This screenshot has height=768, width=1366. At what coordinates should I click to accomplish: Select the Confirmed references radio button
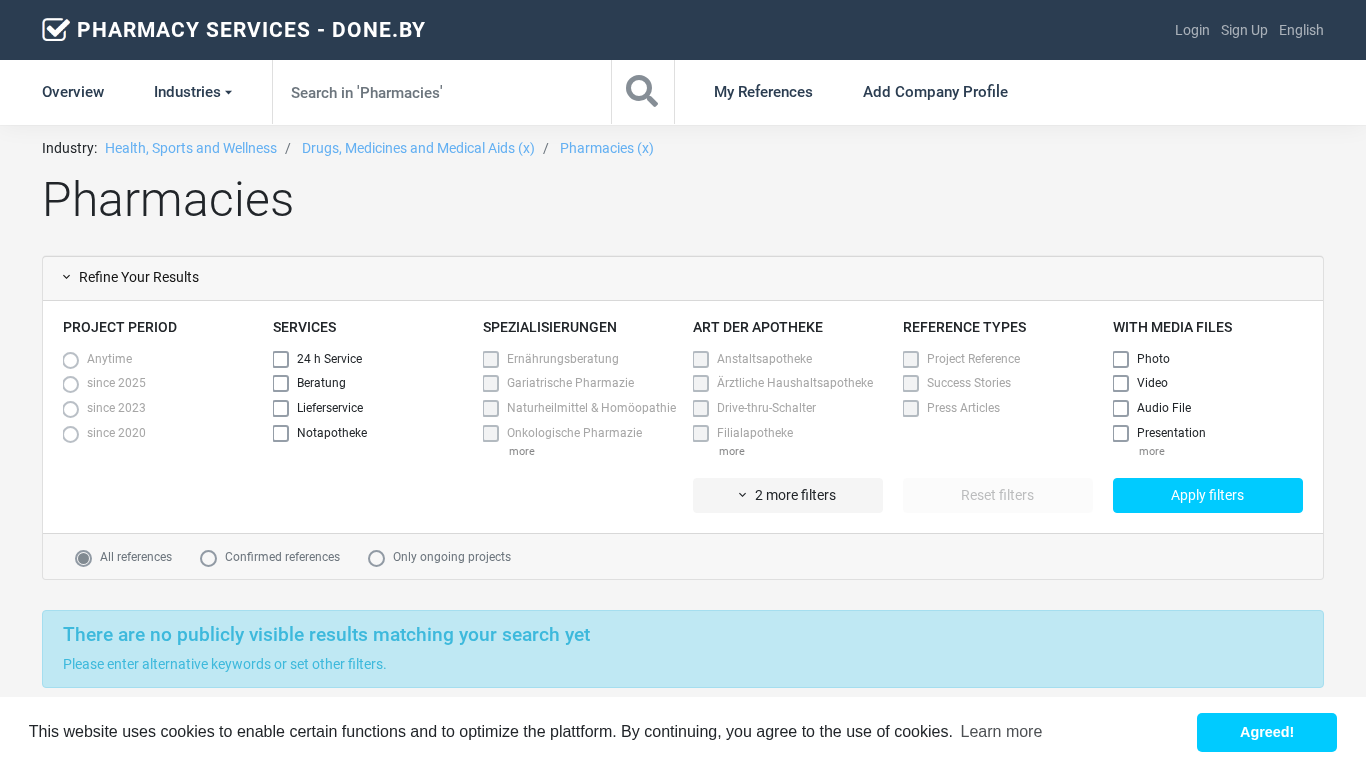tap(209, 558)
